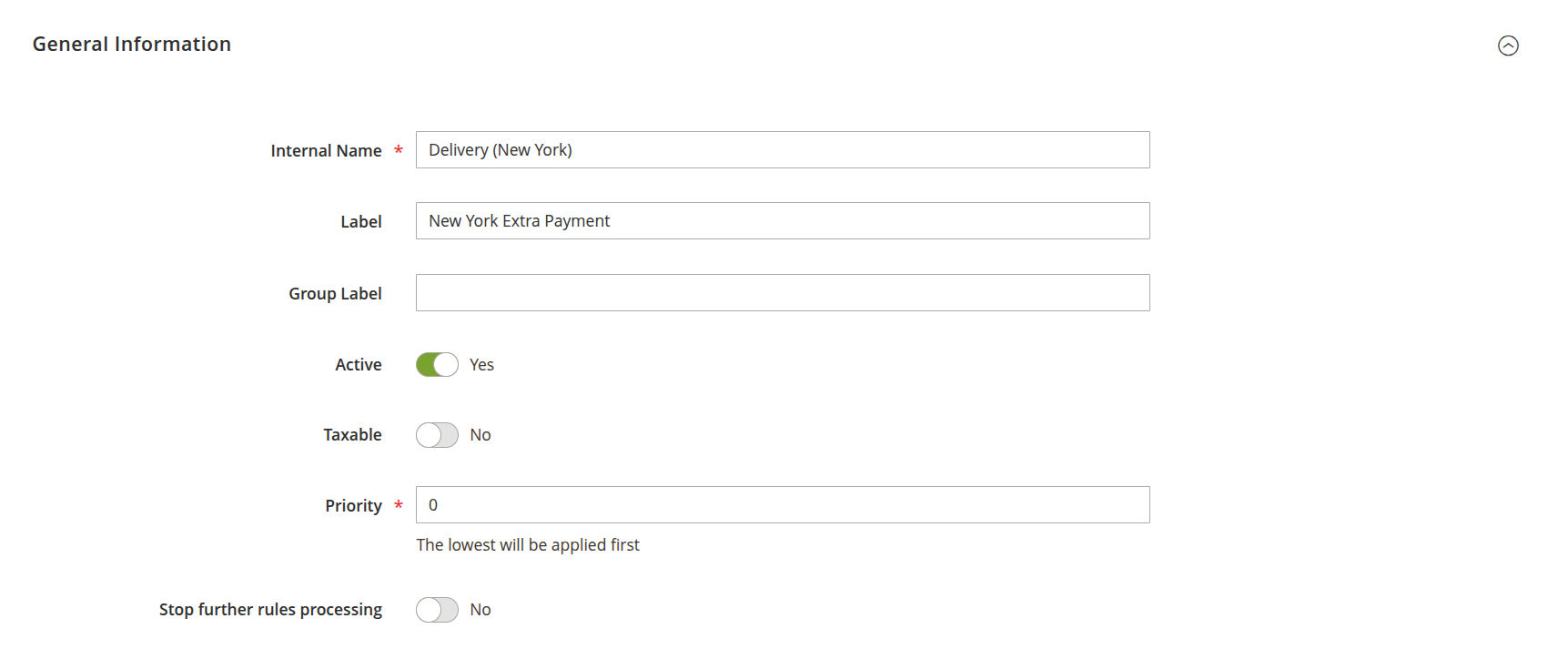Click the Active field label text
Screen dimensions: 1568x659
tap(358, 365)
